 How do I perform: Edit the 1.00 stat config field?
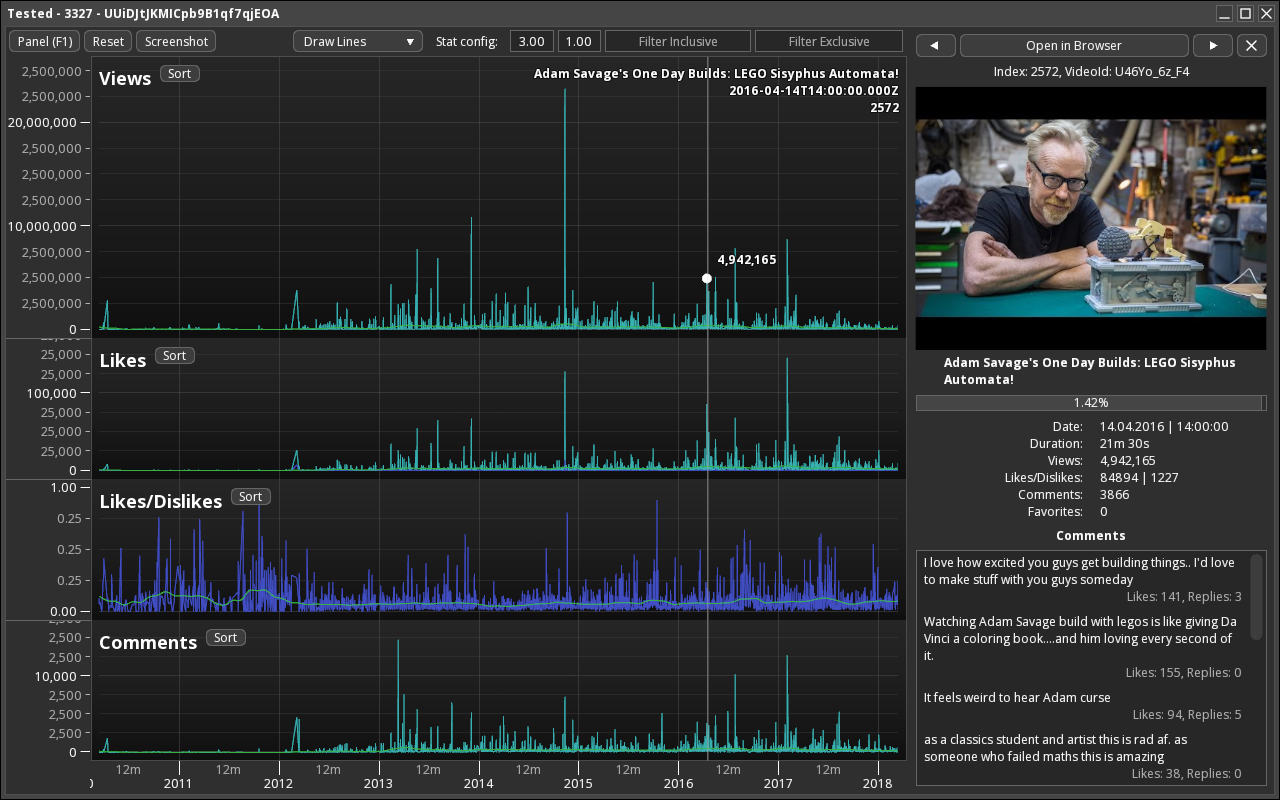578,41
